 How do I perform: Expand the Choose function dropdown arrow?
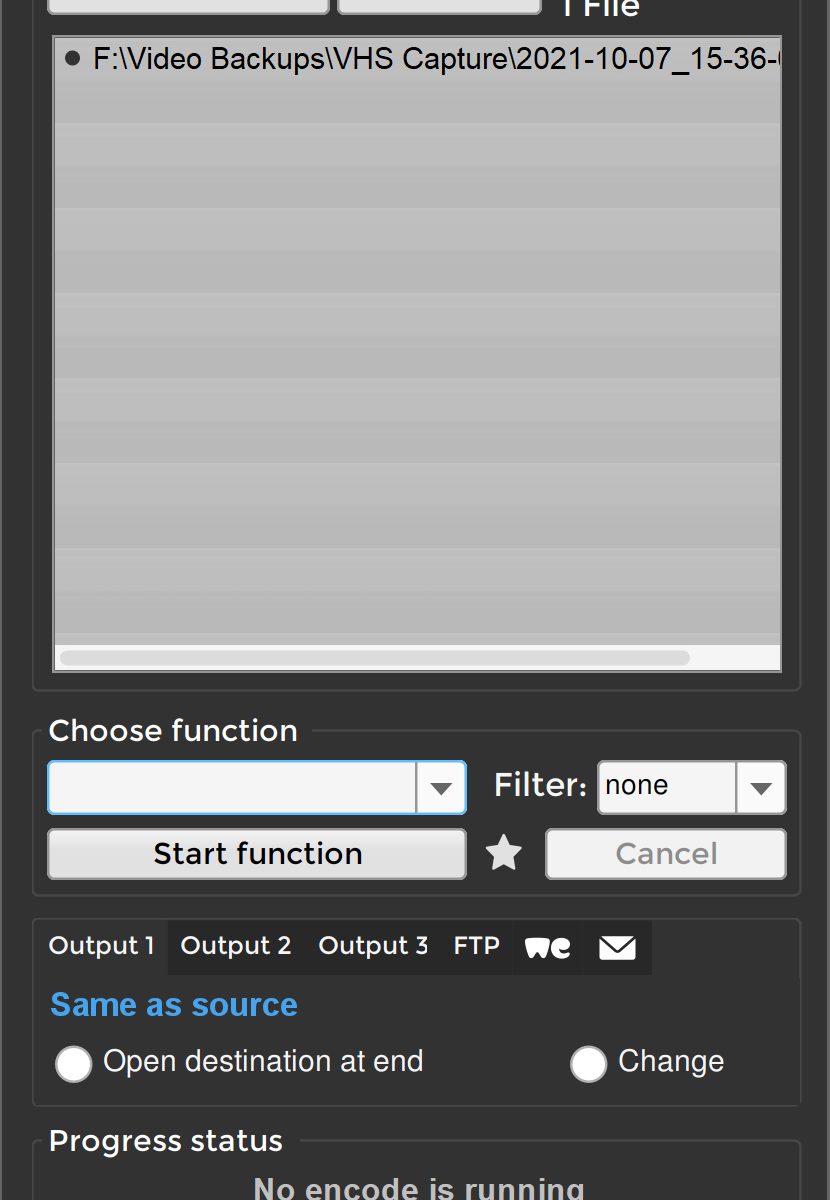(441, 788)
